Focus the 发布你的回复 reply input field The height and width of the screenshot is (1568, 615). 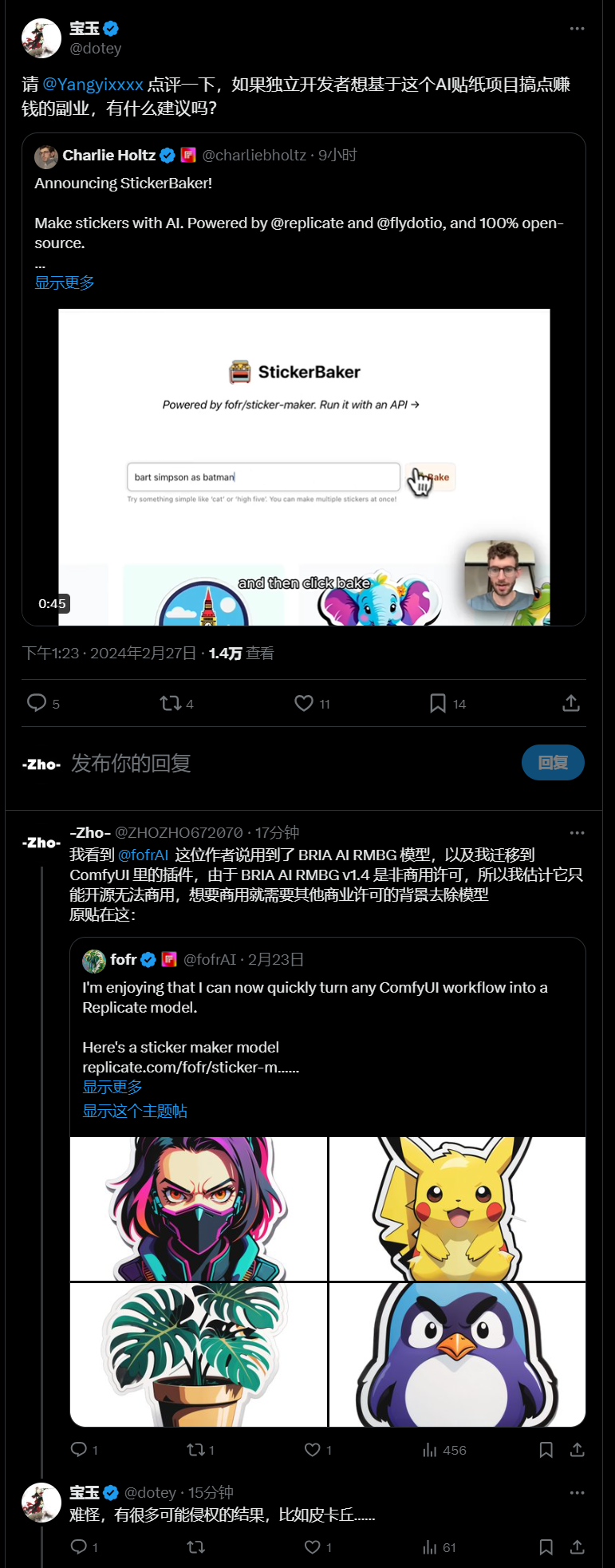click(287, 764)
